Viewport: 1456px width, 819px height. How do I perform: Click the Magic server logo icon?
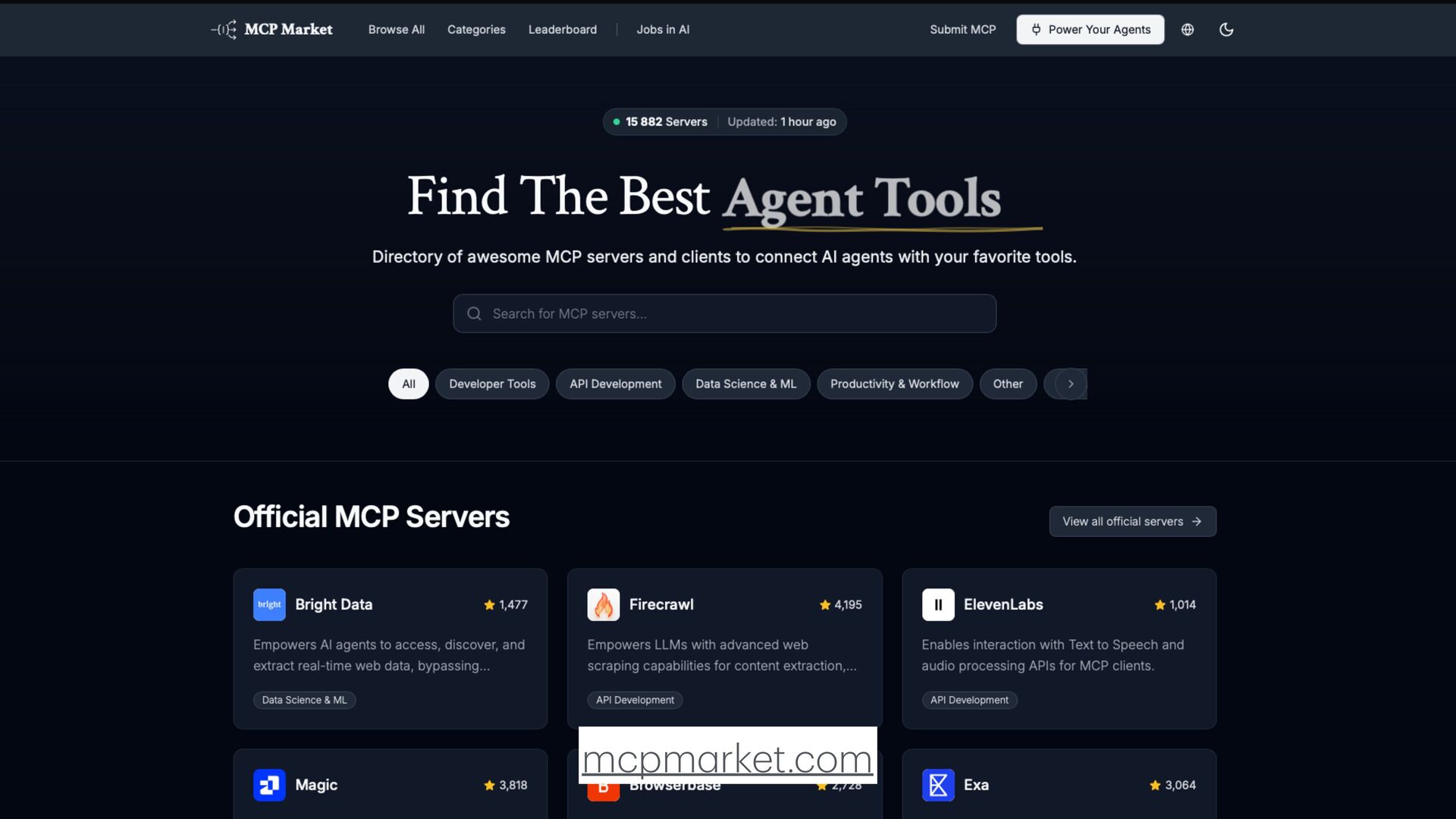click(269, 785)
